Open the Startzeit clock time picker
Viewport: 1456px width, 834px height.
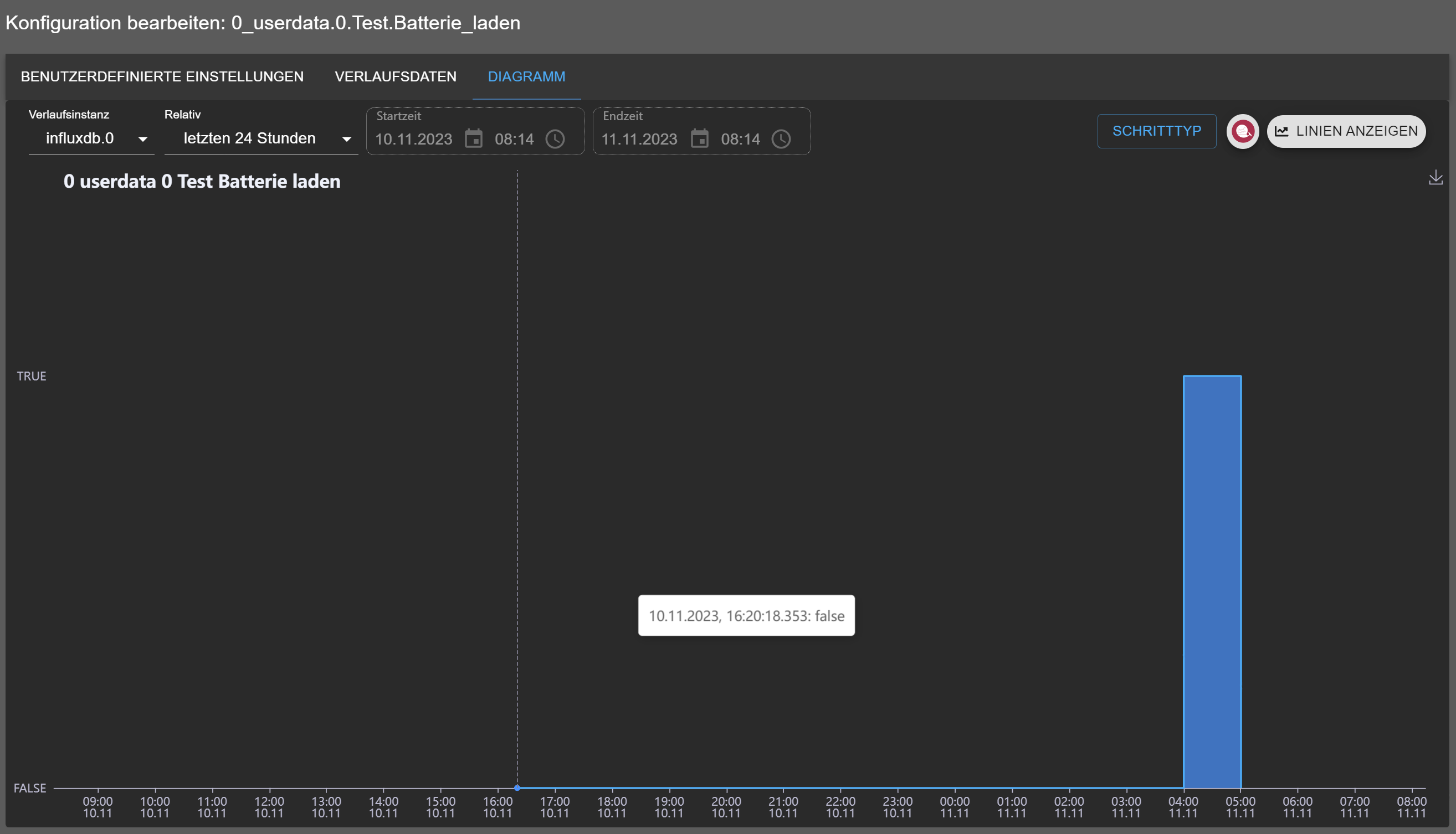555,138
